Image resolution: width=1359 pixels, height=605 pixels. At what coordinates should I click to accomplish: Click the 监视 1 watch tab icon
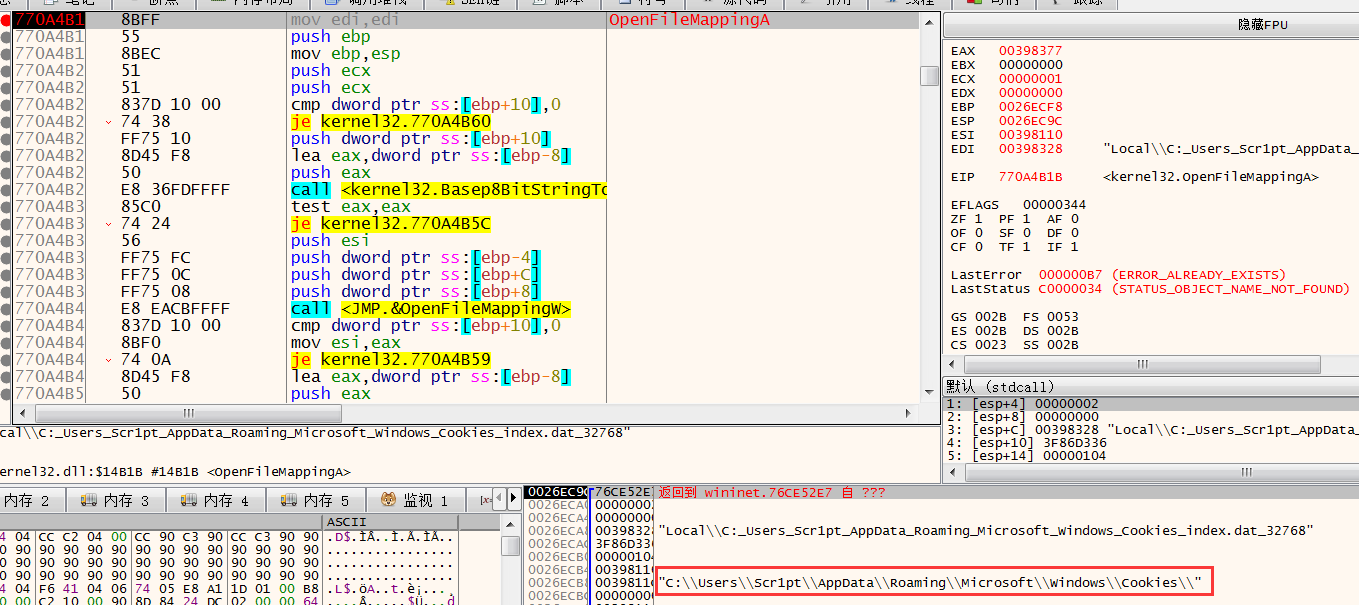click(388, 500)
